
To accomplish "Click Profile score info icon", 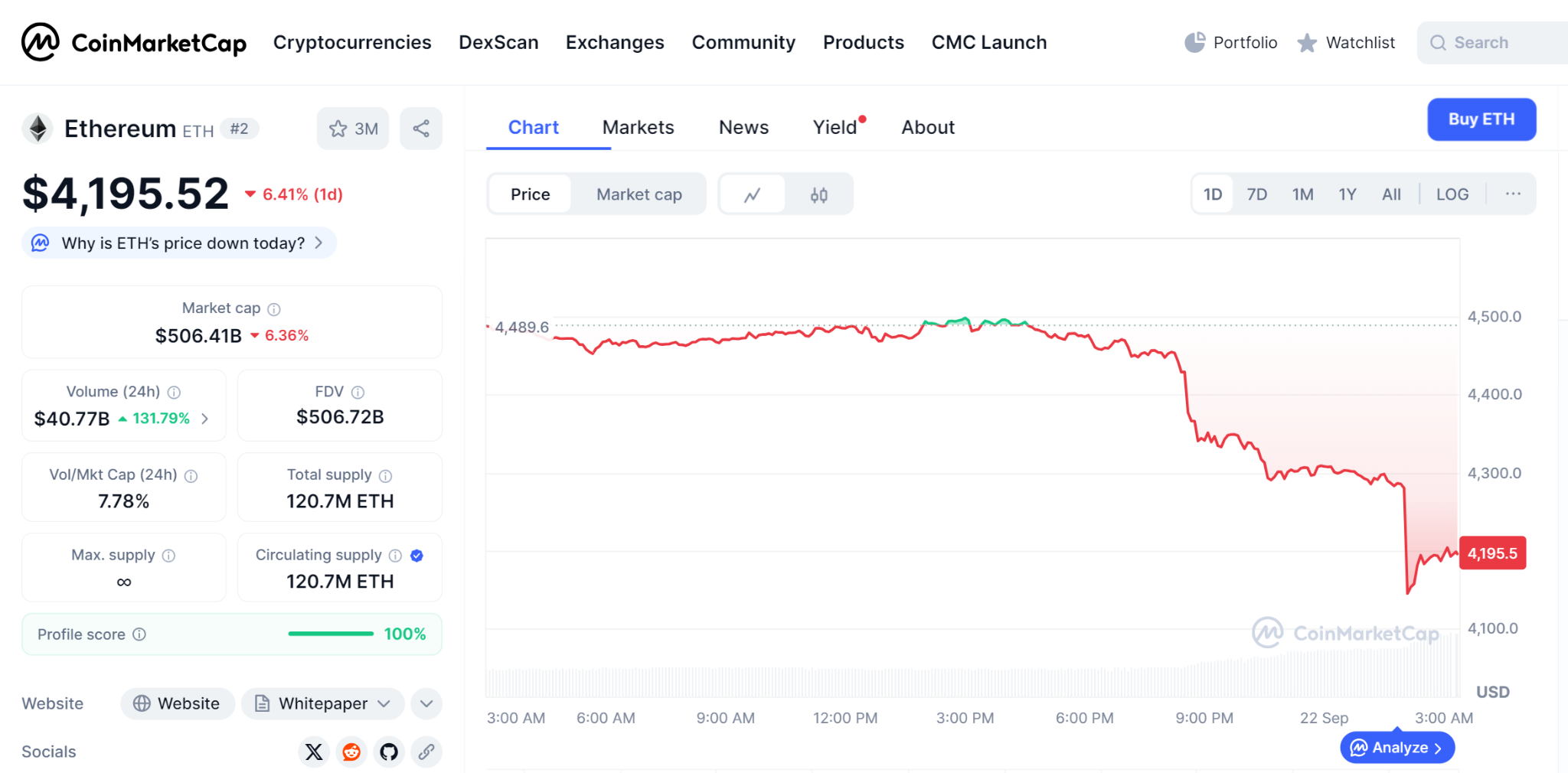I will [x=139, y=634].
